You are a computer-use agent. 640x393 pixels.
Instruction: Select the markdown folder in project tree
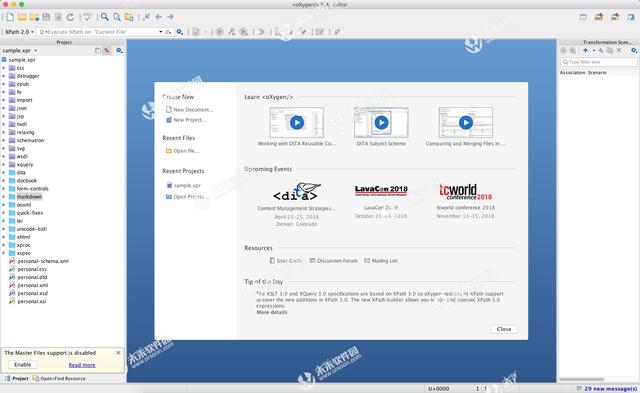tap(29, 197)
